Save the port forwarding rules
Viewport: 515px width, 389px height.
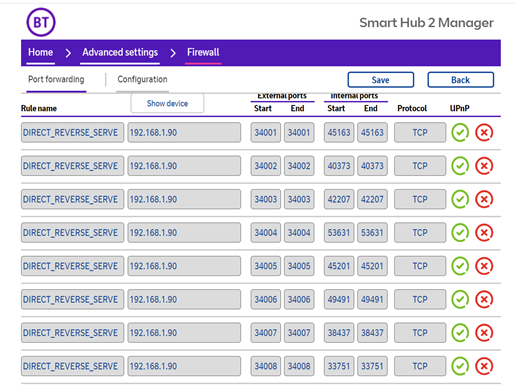381,80
